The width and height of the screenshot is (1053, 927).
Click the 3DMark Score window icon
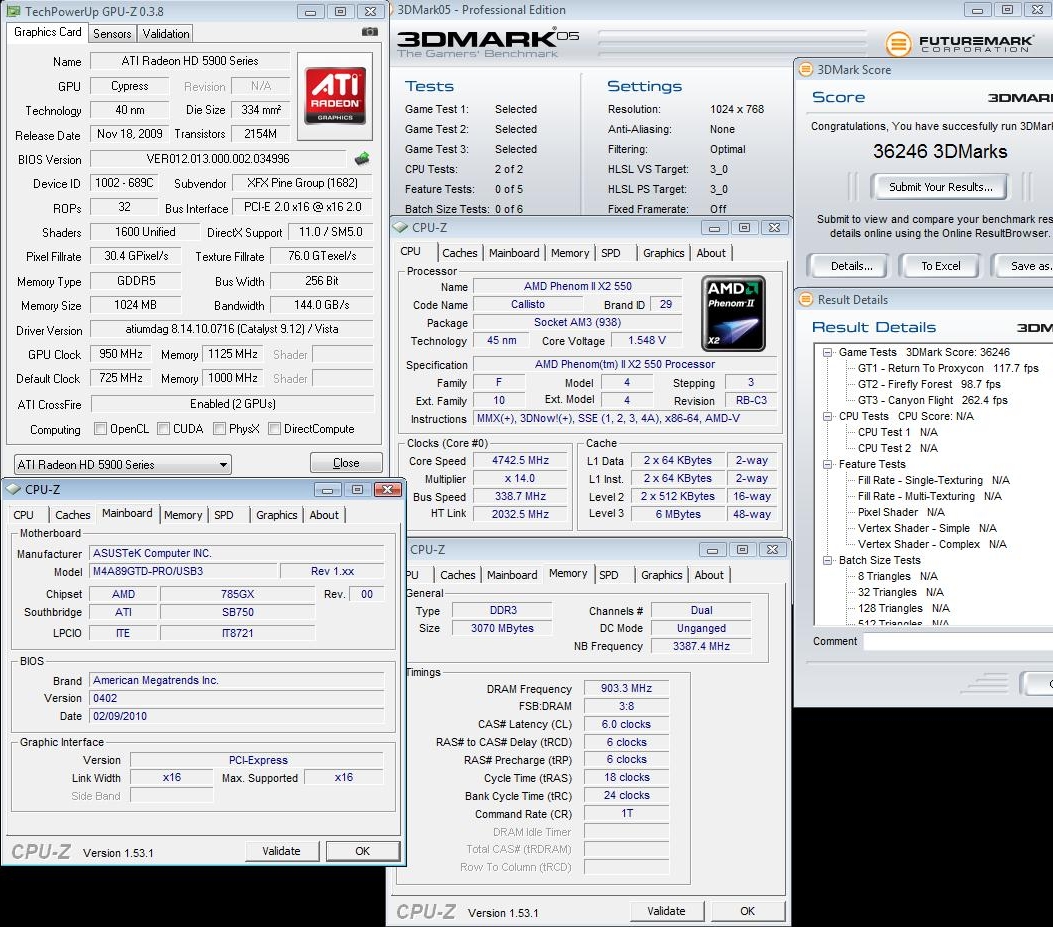coord(806,70)
